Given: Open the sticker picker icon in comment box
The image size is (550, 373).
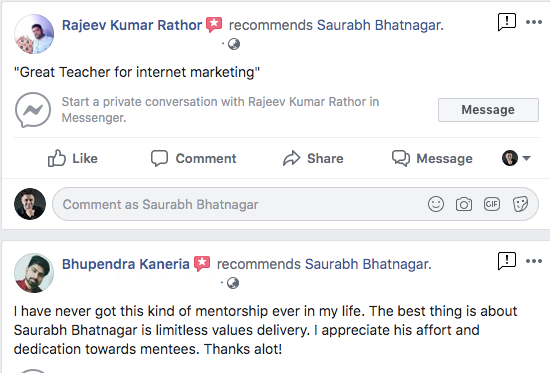Looking at the screenshot, I should pyautogui.click(x=520, y=204).
